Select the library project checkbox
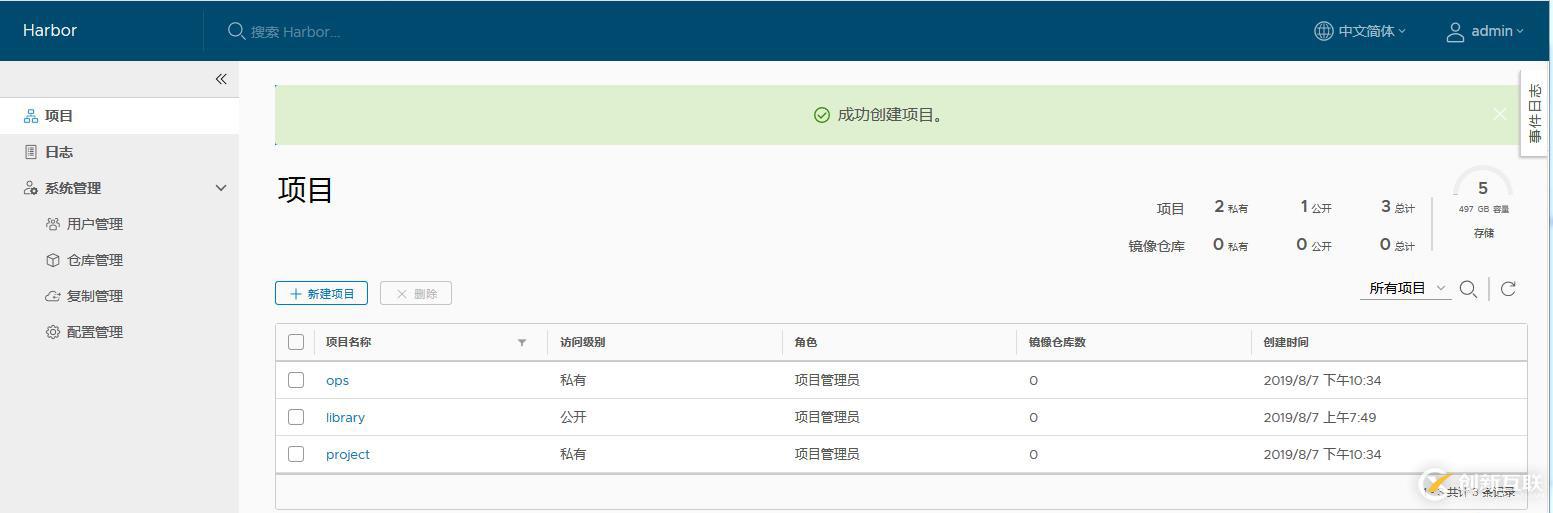The height and width of the screenshot is (513, 1553). (296, 417)
